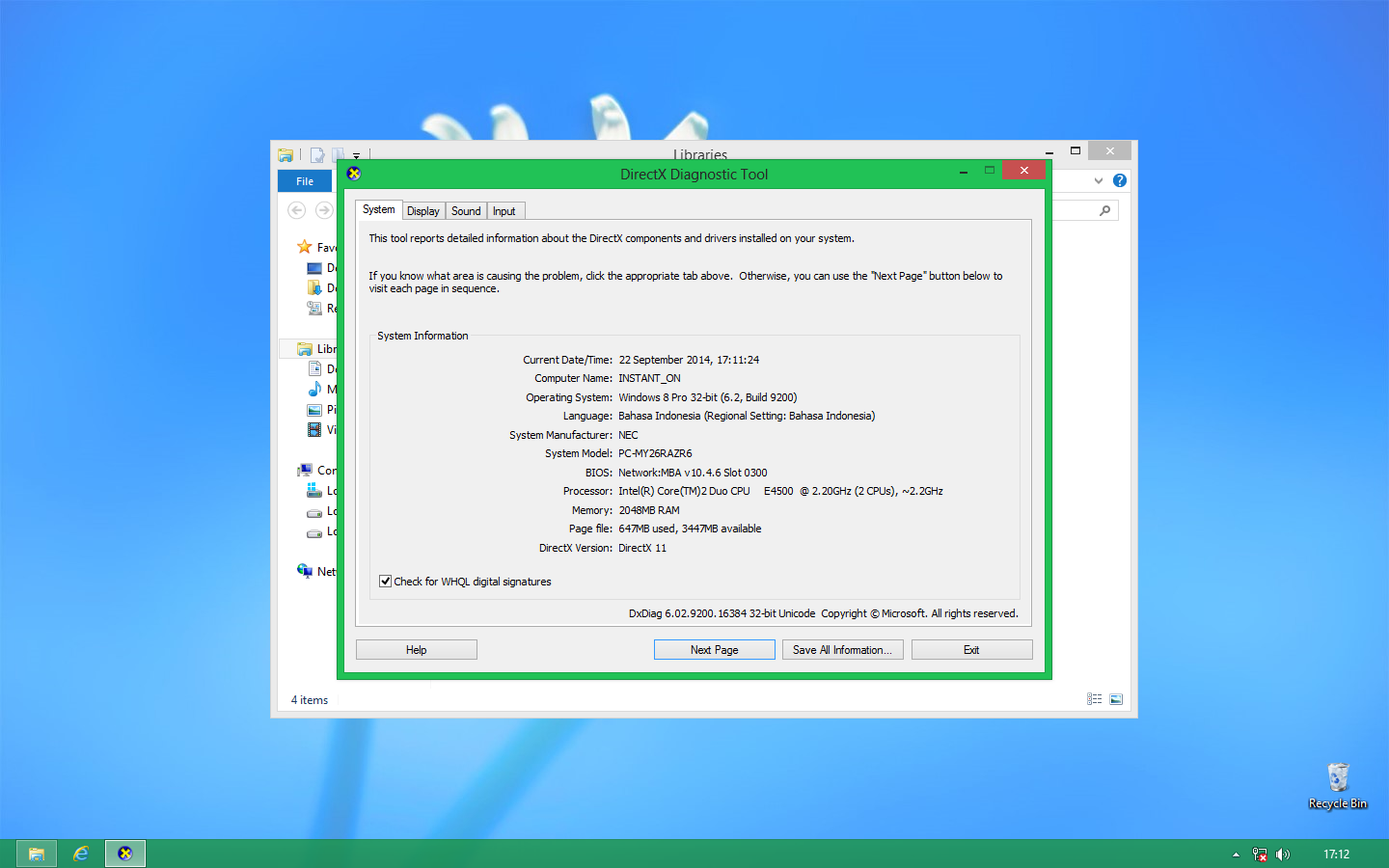Switch to the Input tab

504,211
